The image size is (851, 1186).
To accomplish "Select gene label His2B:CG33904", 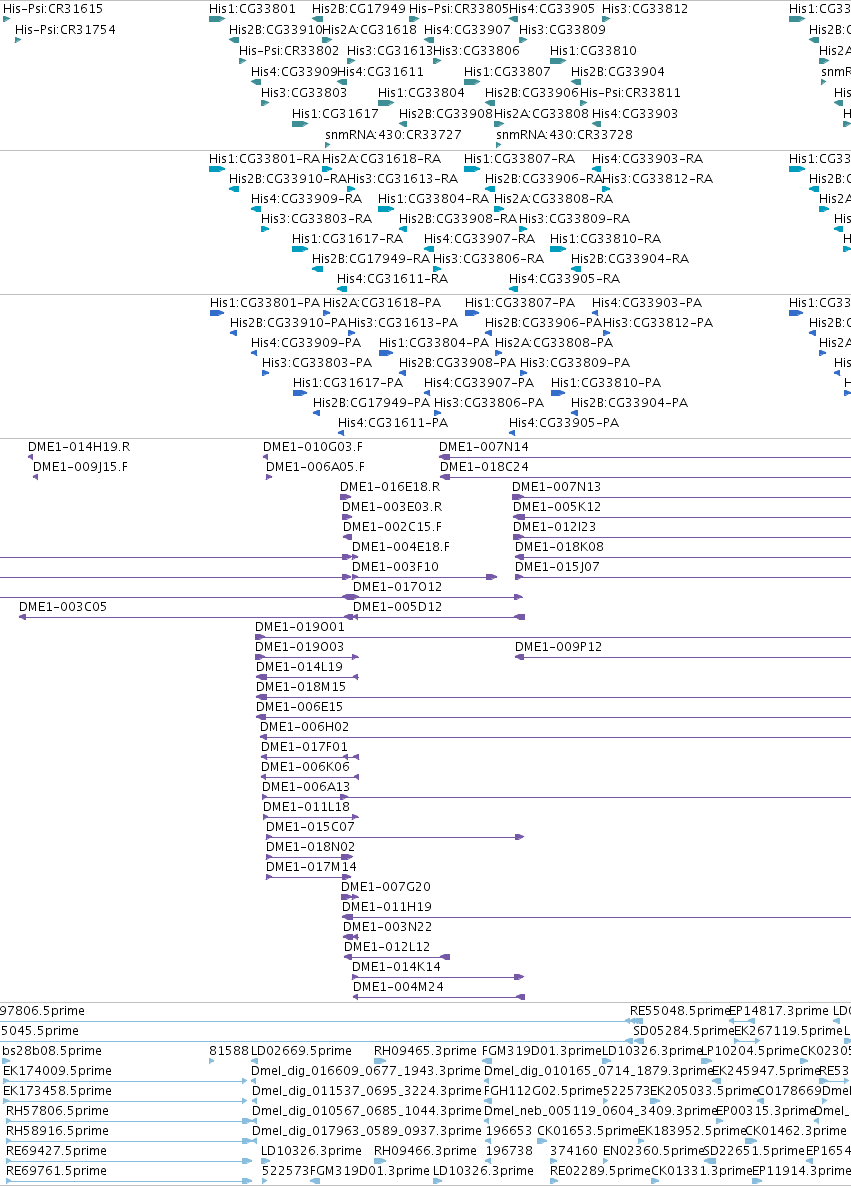I will pyautogui.click(x=618, y=72).
